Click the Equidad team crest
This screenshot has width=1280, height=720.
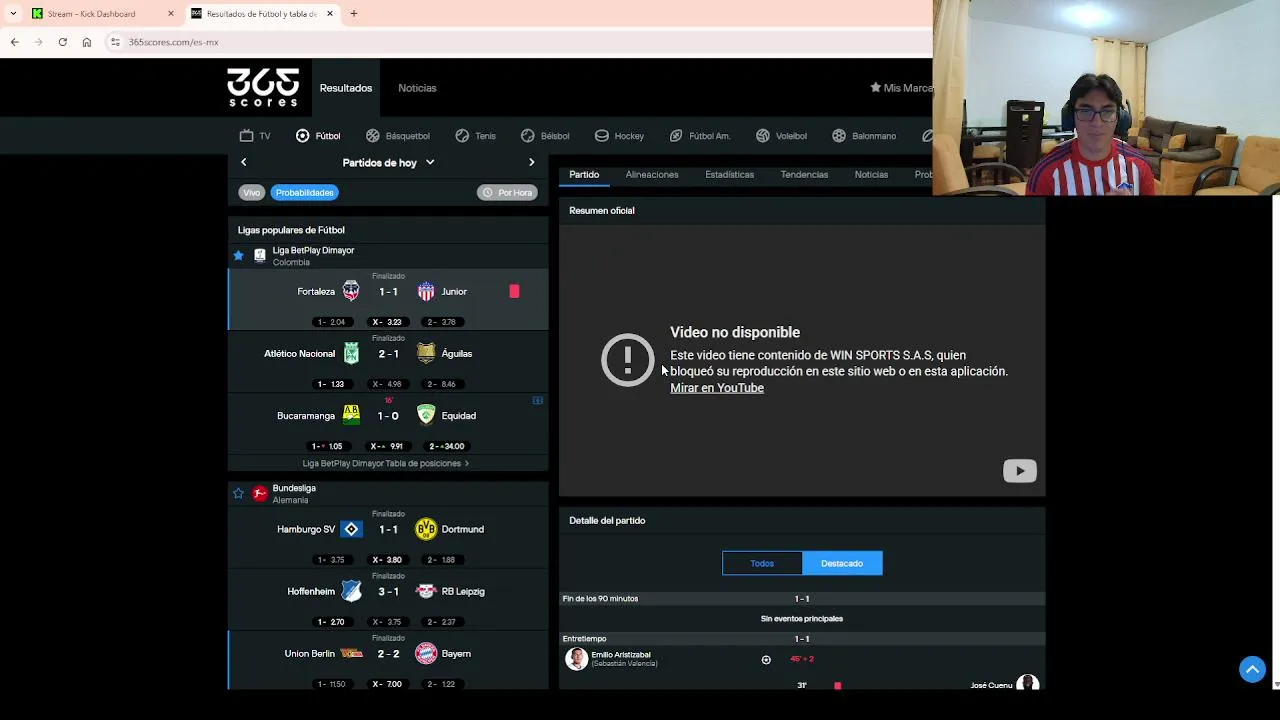point(426,415)
